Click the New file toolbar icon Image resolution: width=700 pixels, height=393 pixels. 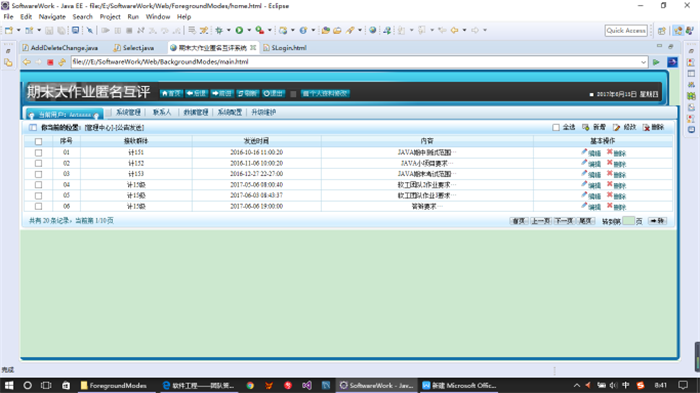[x=8, y=30]
